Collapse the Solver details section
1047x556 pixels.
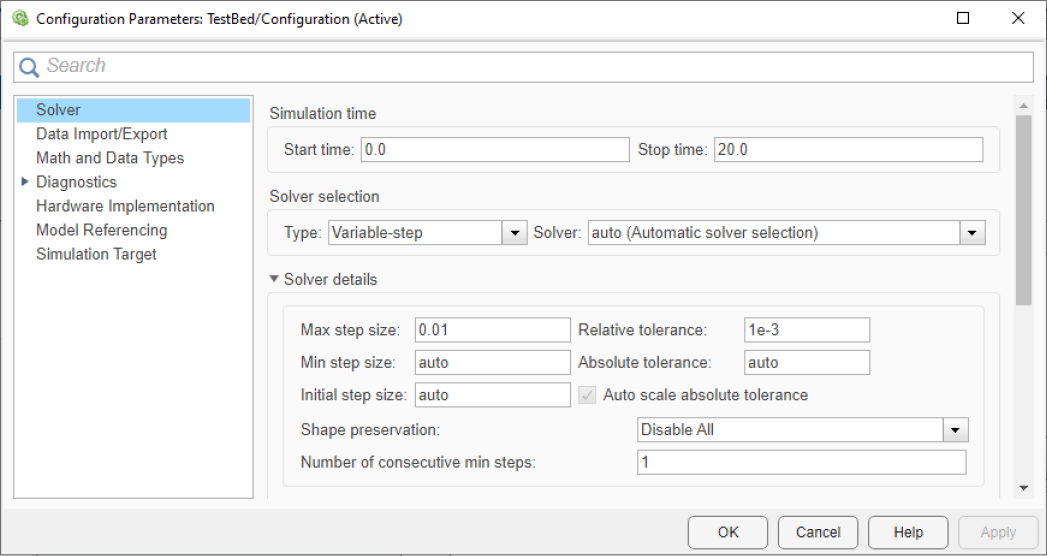pos(275,279)
